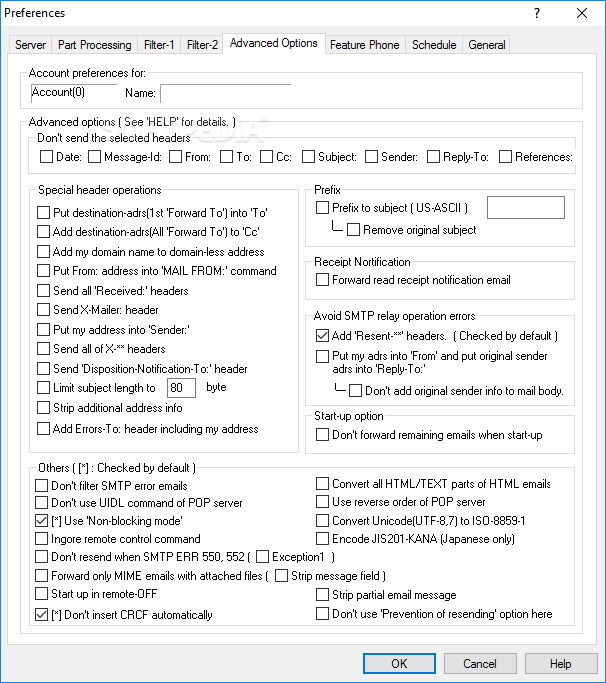Enable Strip partial email message
The height and width of the screenshot is (683, 606).
(322, 595)
